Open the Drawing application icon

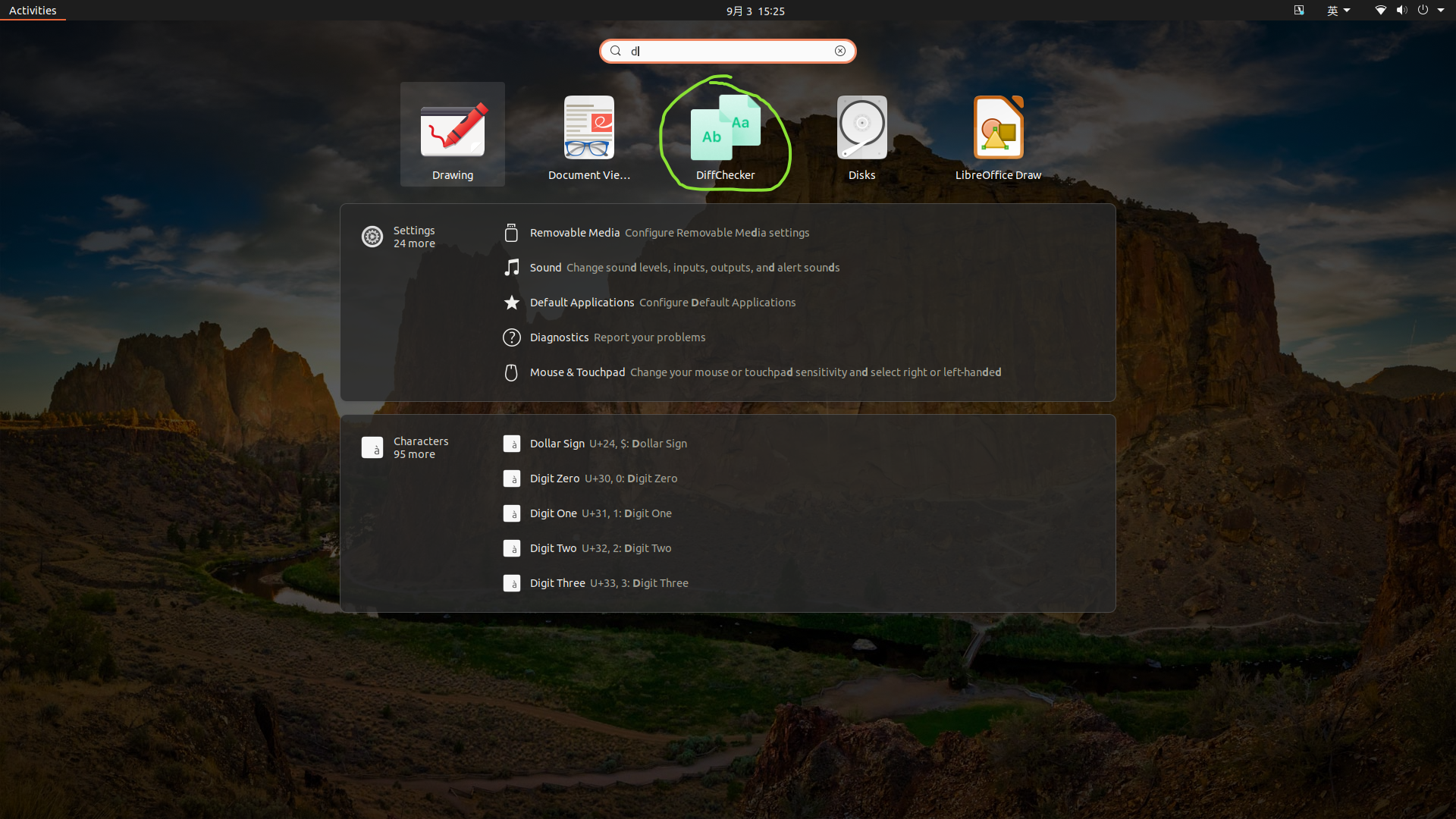(453, 135)
